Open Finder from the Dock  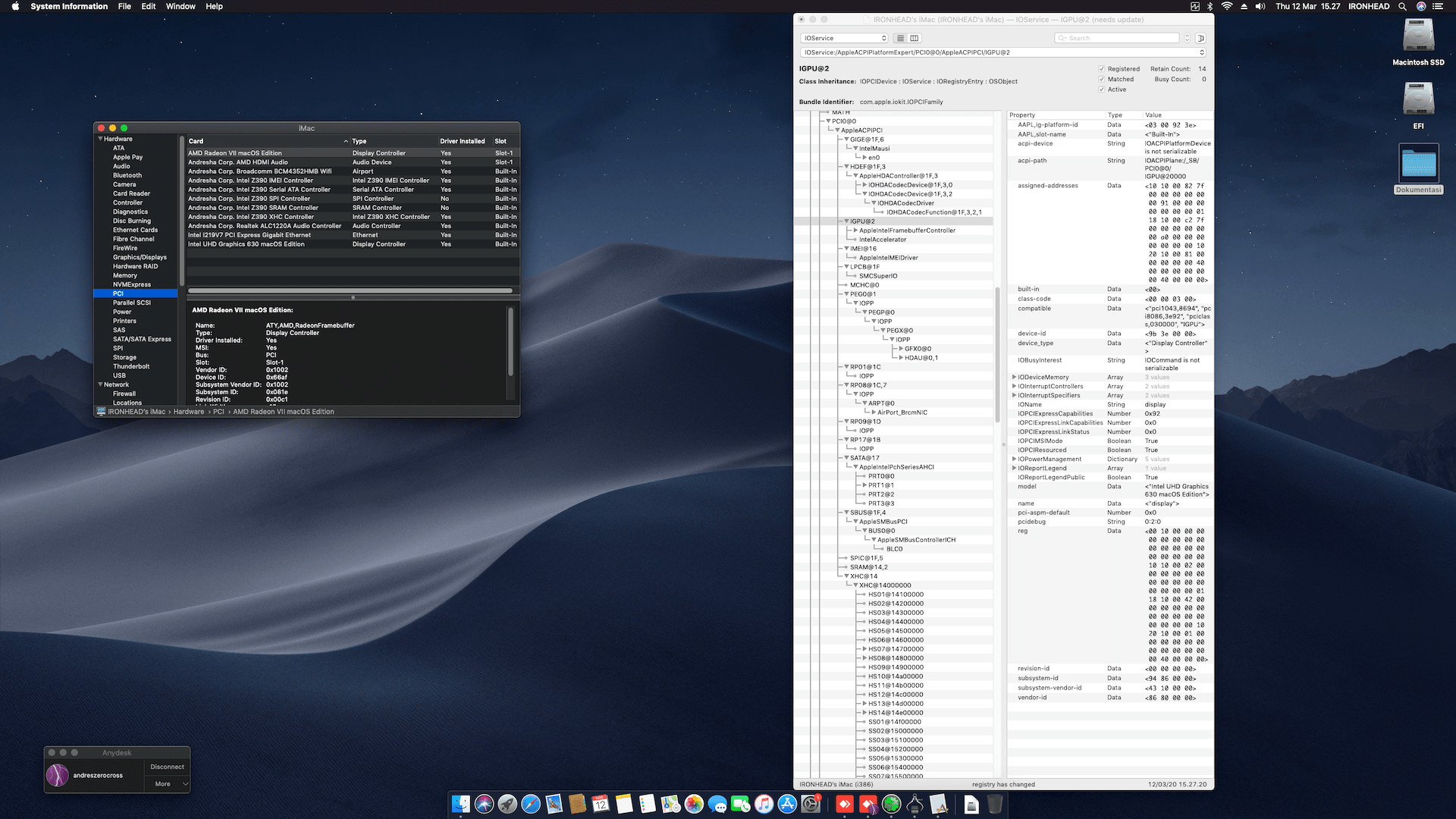coord(460,804)
